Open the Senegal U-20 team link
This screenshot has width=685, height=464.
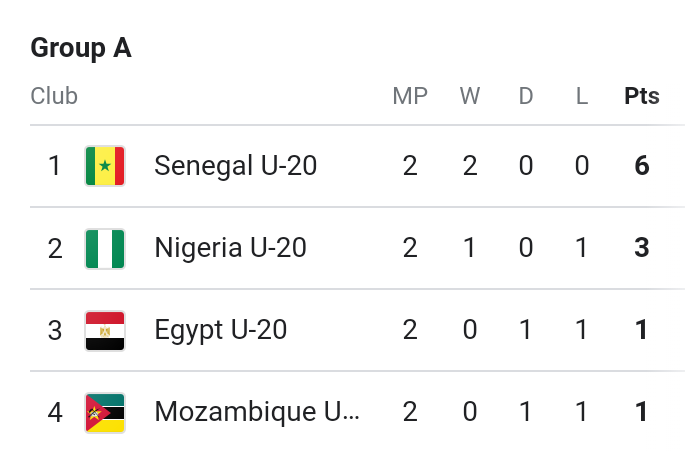coord(235,166)
